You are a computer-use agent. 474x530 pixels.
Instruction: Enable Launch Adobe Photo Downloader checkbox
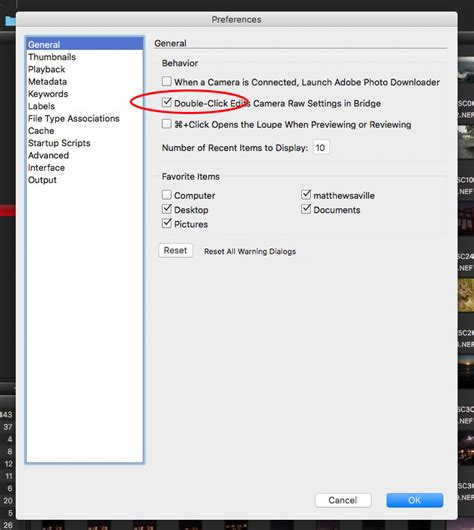(x=166, y=81)
